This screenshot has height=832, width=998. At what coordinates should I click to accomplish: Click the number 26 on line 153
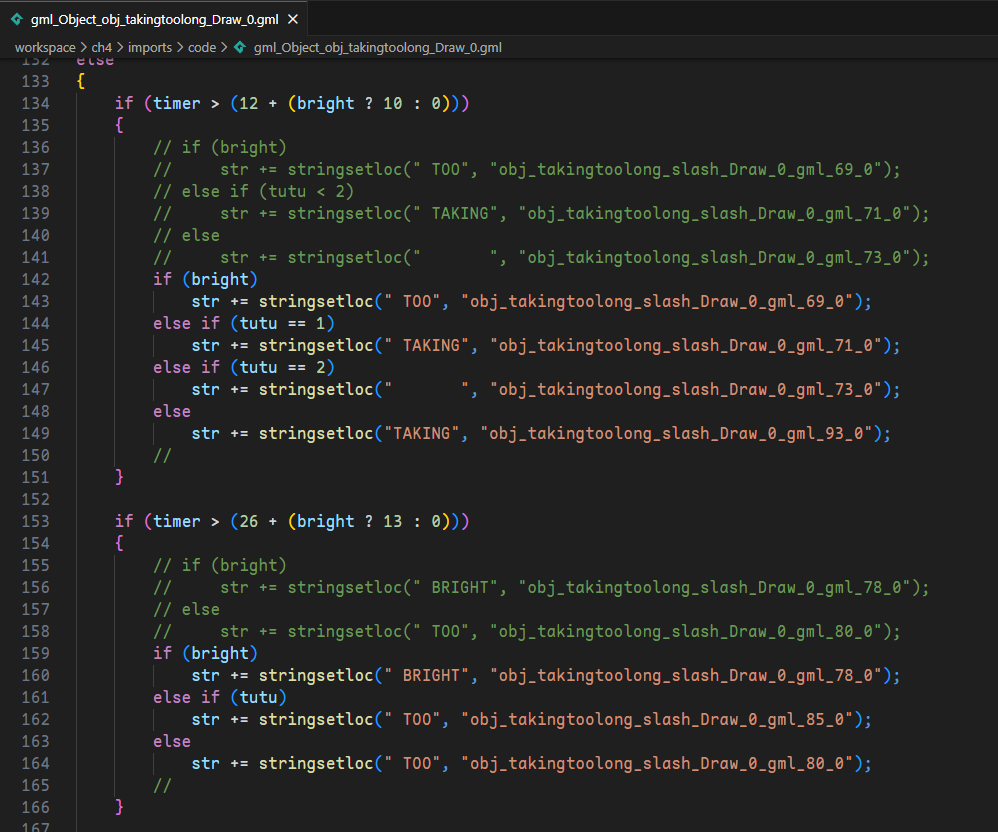248,521
